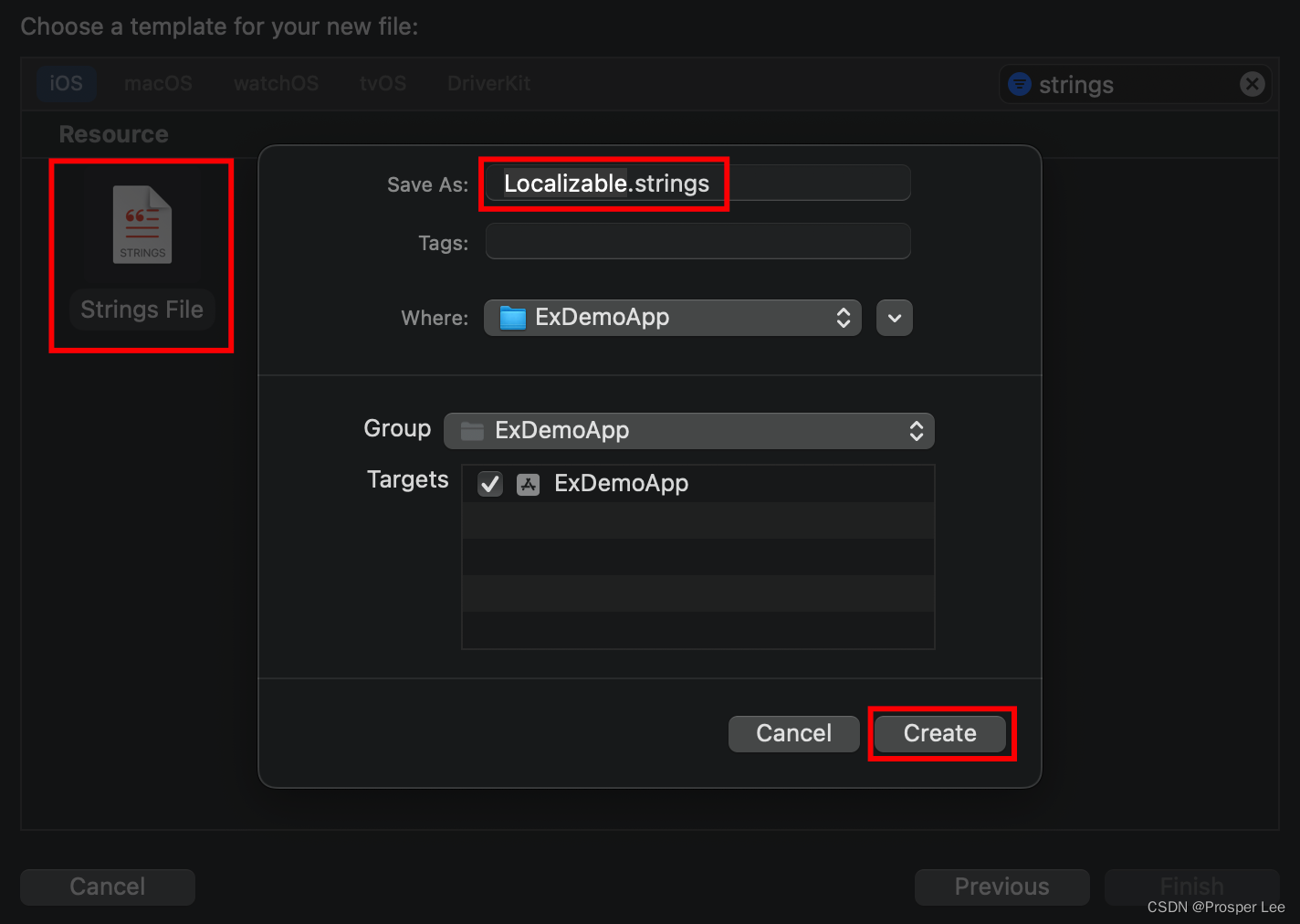
Task: Click Cancel in the template chooser
Action: [108, 887]
